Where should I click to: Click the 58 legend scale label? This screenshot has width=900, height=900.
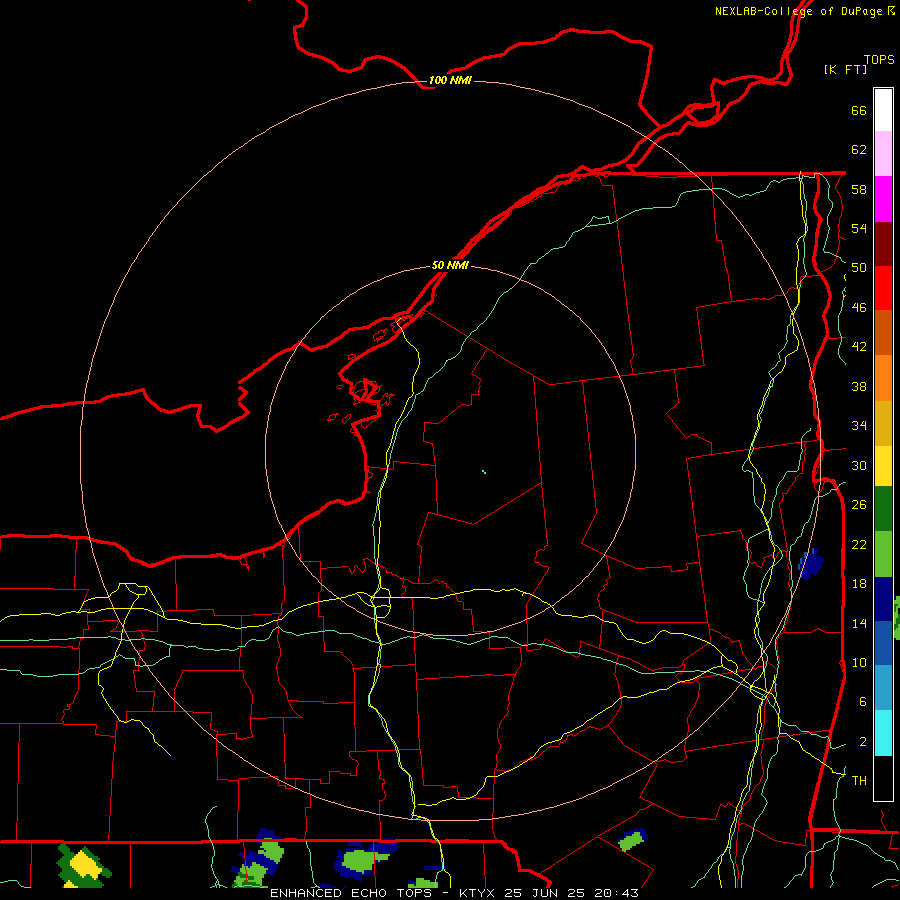pos(859,189)
